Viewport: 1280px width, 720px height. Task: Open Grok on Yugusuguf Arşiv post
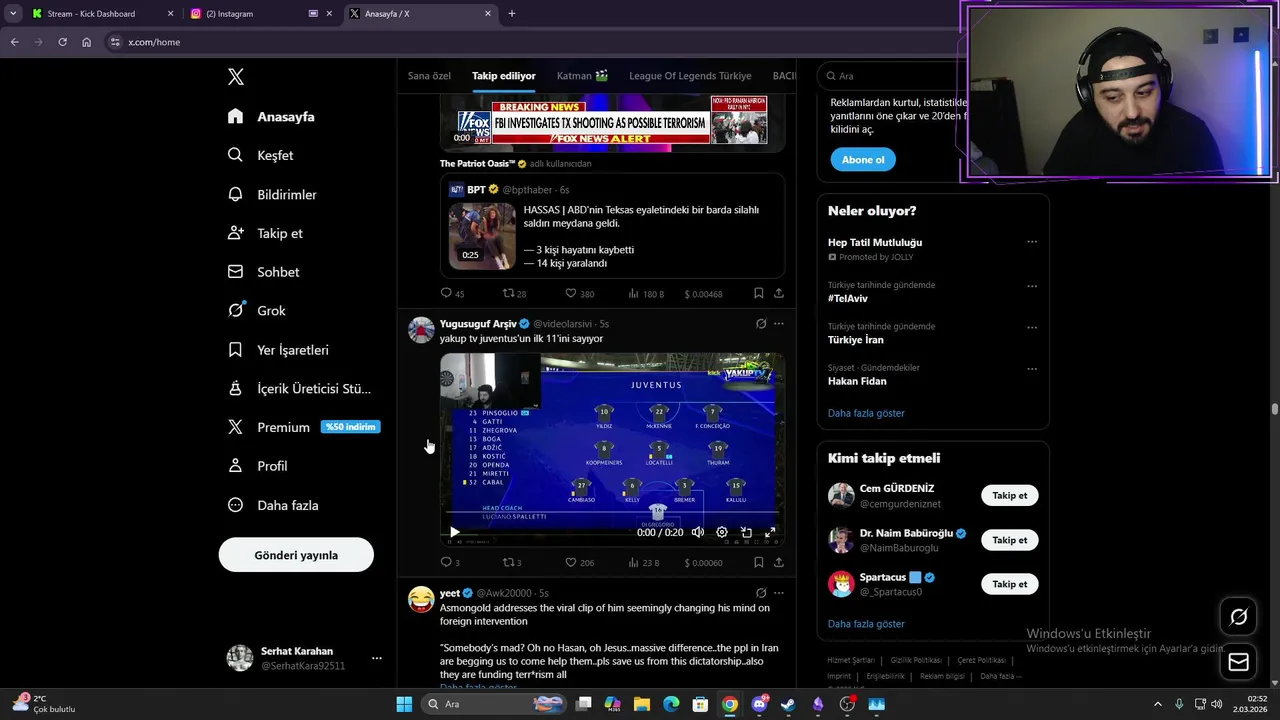tap(761, 324)
